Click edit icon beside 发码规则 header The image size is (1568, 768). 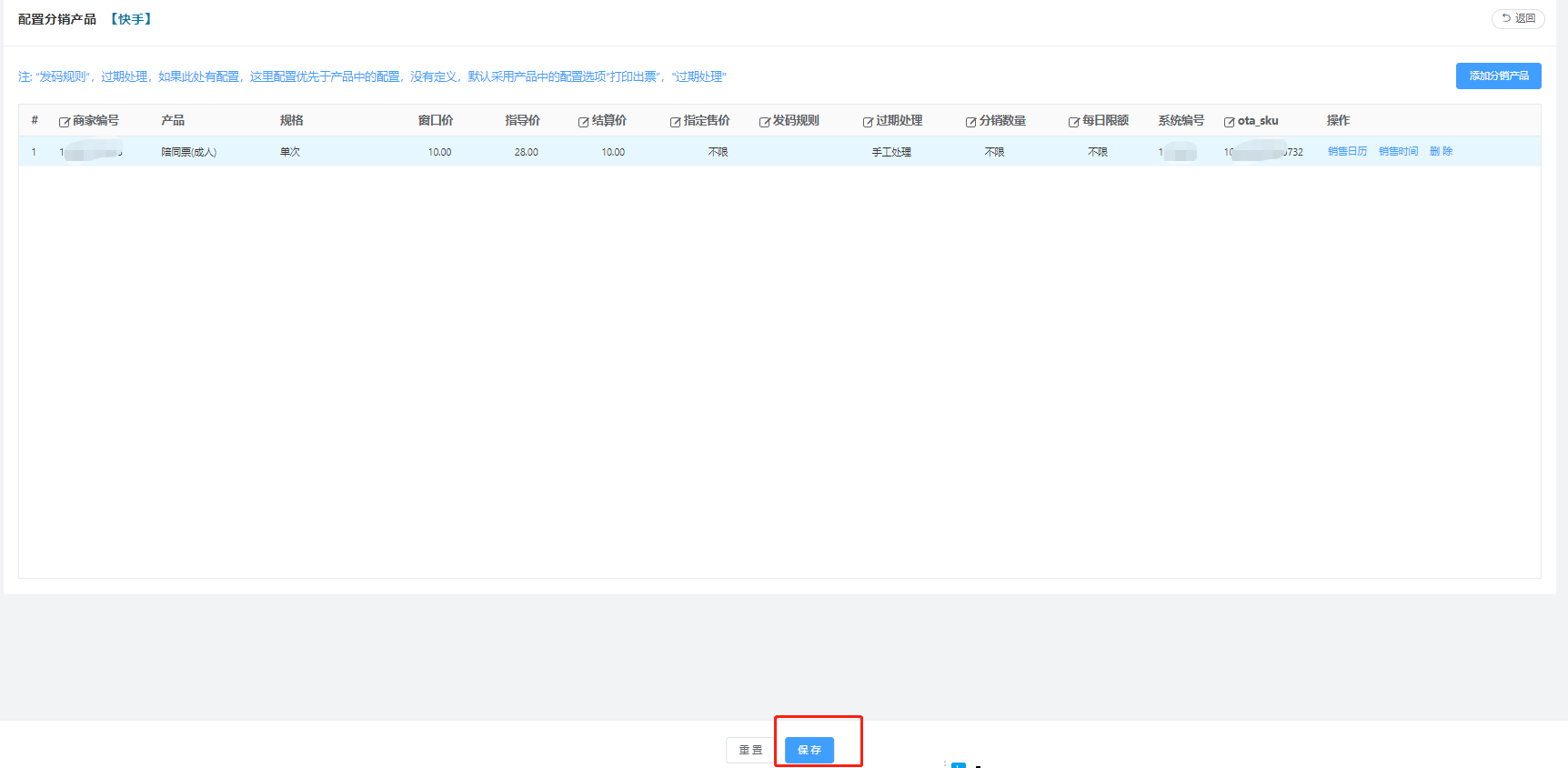(x=764, y=122)
